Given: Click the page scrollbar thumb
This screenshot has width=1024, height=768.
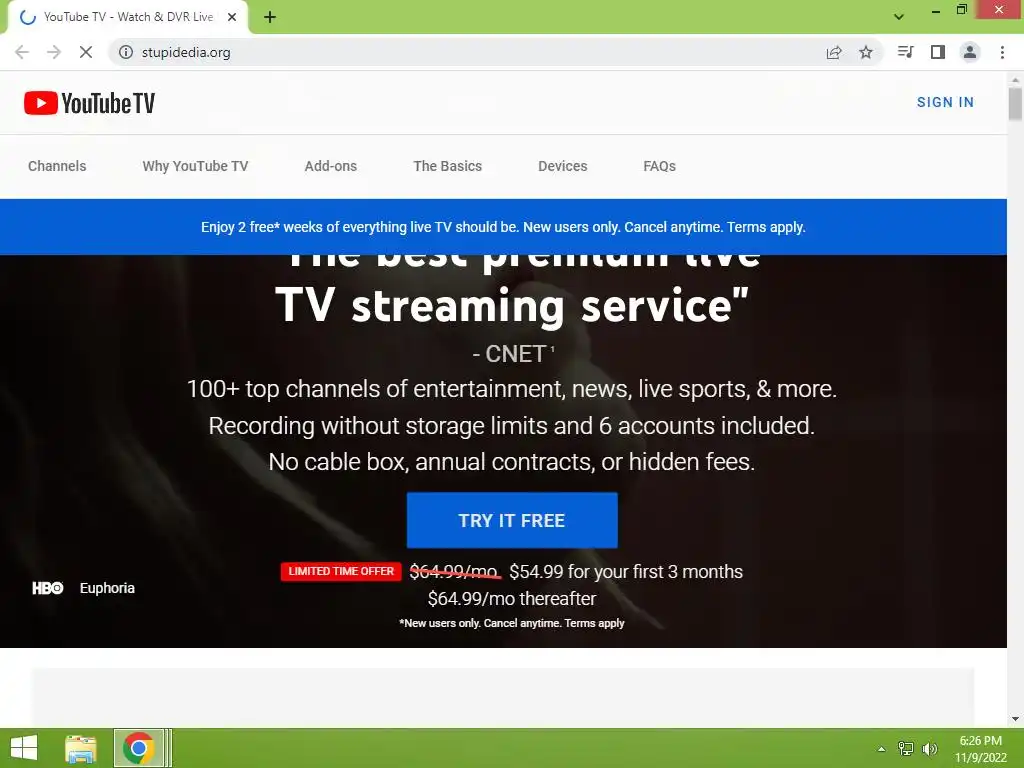Looking at the screenshot, I should pos(1015,103).
